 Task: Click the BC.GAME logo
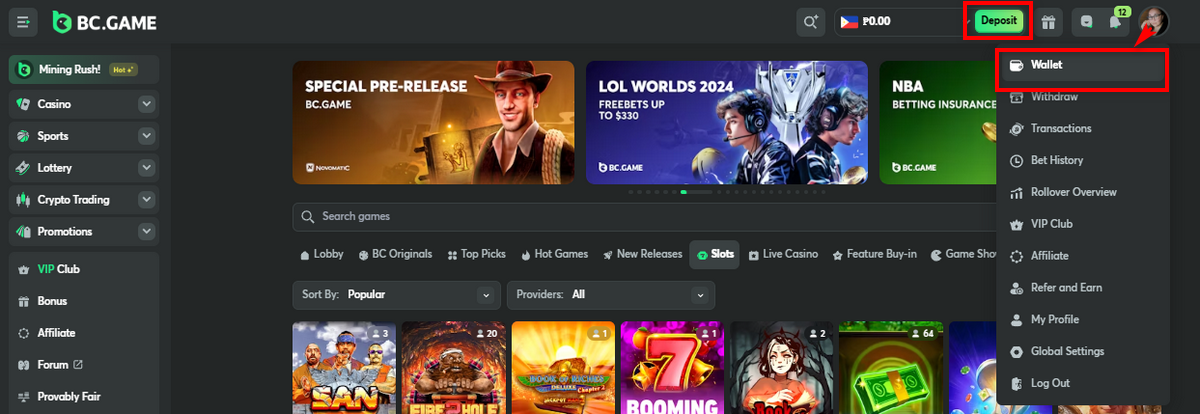click(x=104, y=21)
